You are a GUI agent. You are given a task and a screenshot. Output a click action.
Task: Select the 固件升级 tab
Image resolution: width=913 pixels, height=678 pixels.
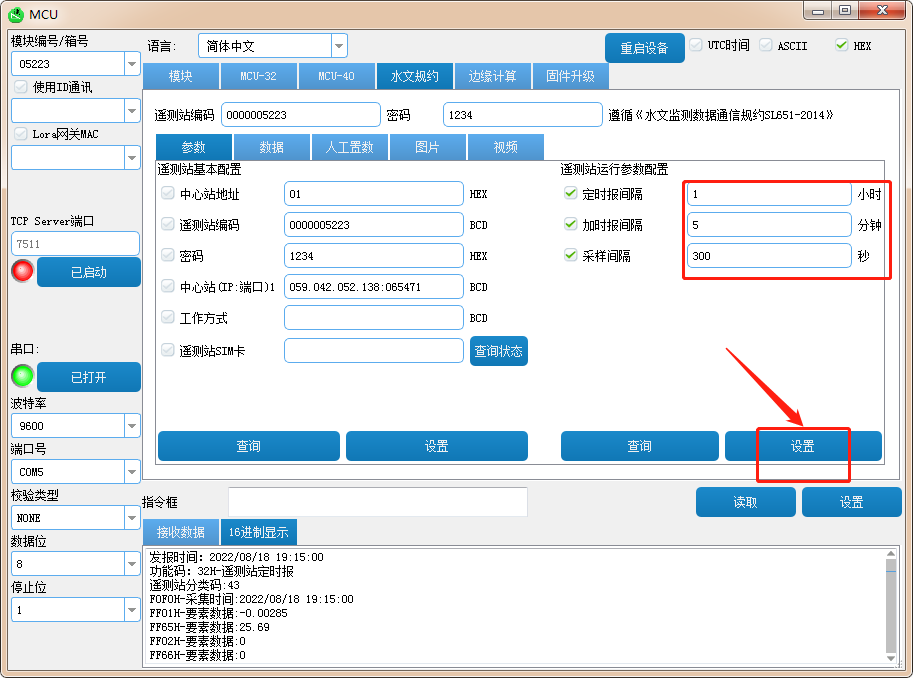click(570, 76)
